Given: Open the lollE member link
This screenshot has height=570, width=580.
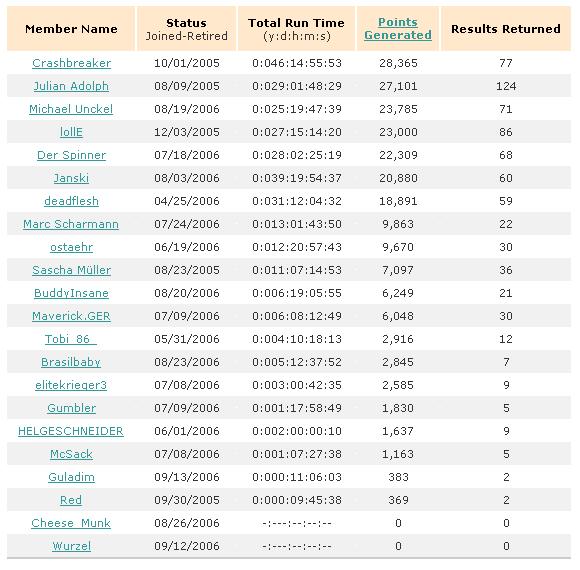Looking at the screenshot, I should click(x=71, y=132).
